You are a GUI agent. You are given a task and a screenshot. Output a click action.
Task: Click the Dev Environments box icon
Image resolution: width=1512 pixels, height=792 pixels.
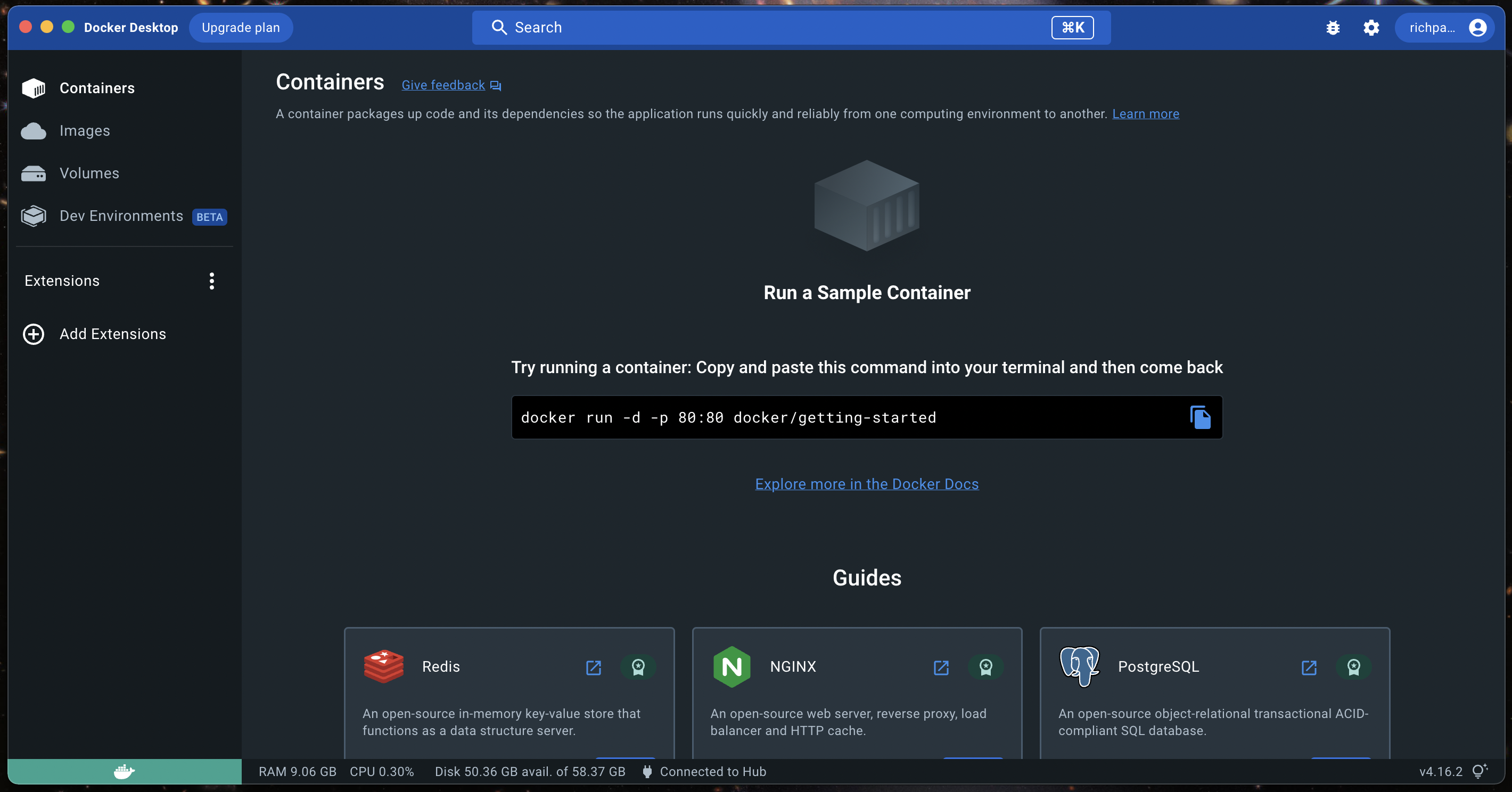pos(34,216)
